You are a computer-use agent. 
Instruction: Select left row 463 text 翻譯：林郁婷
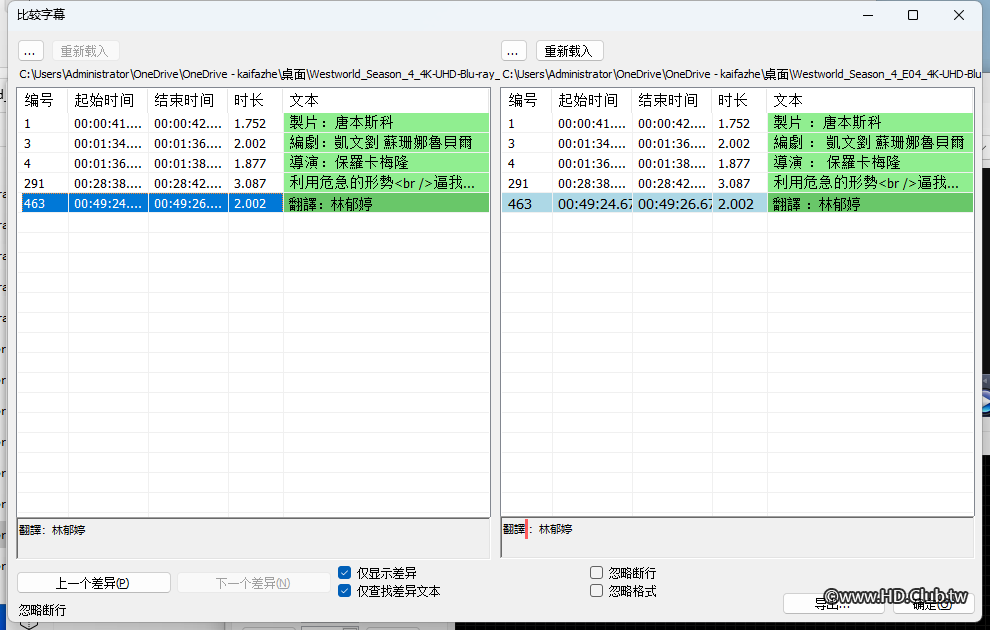[x=386, y=203]
